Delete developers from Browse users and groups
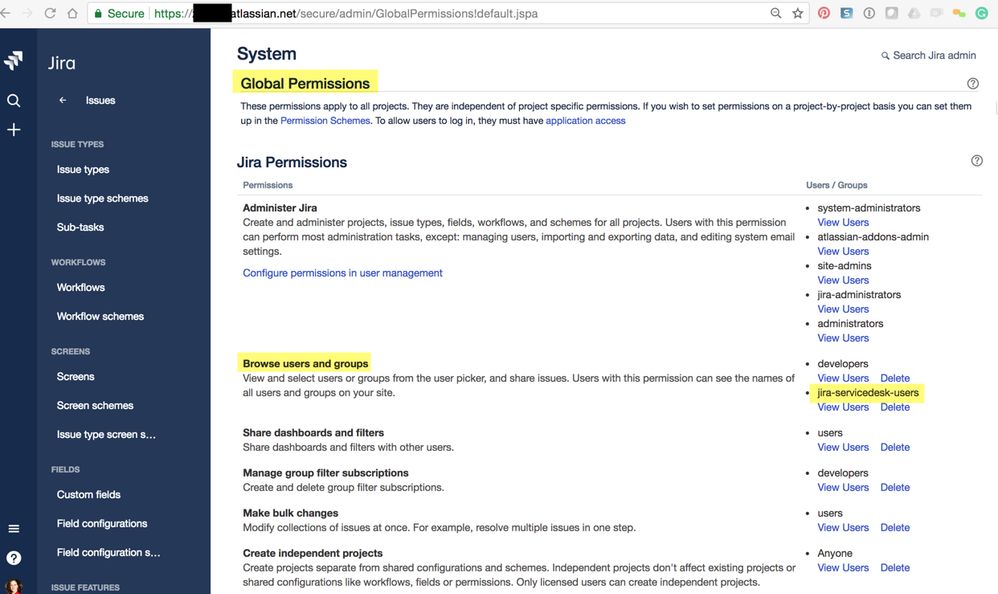The image size is (998, 594). (895, 378)
